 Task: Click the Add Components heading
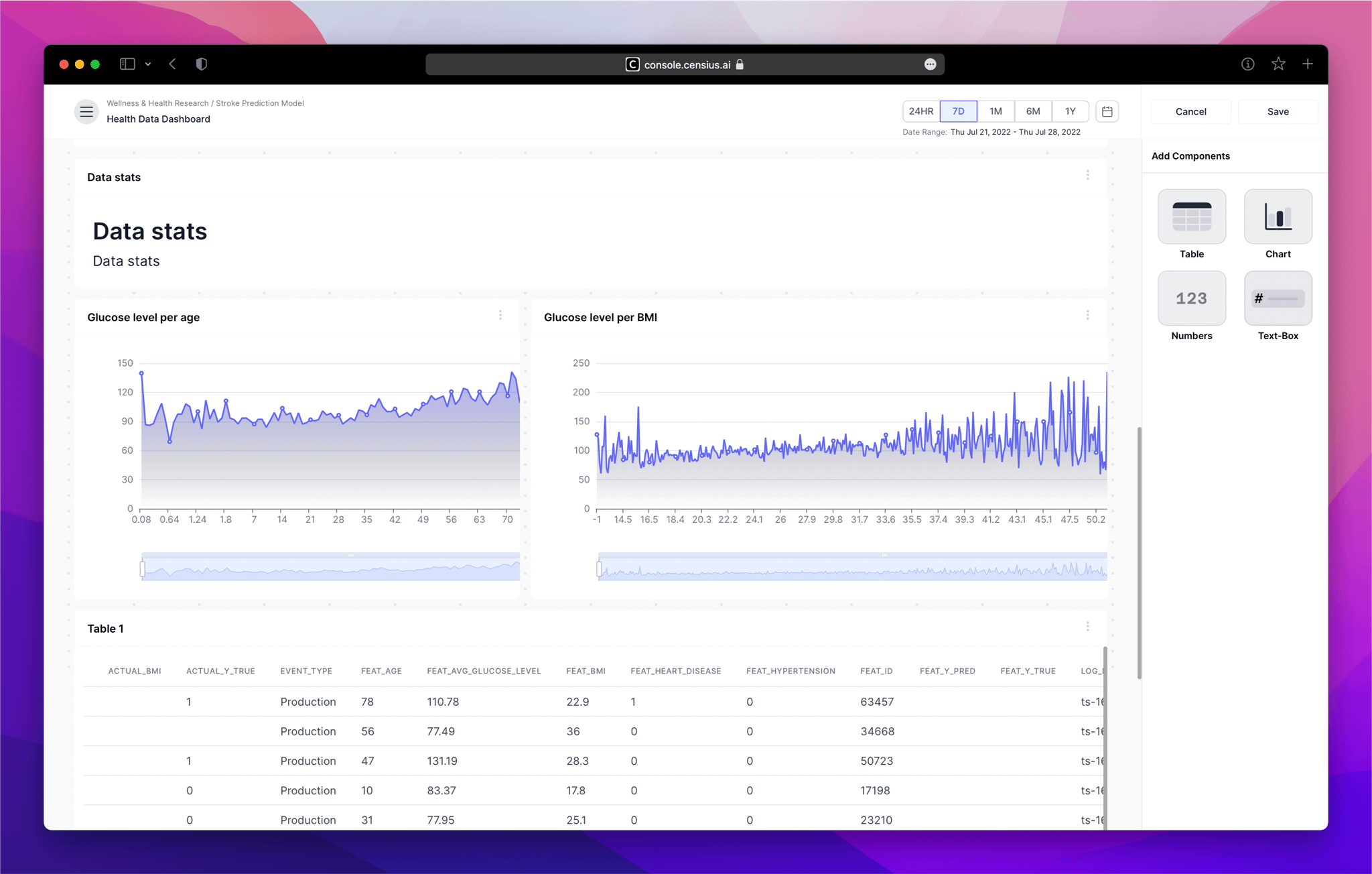1190,156
